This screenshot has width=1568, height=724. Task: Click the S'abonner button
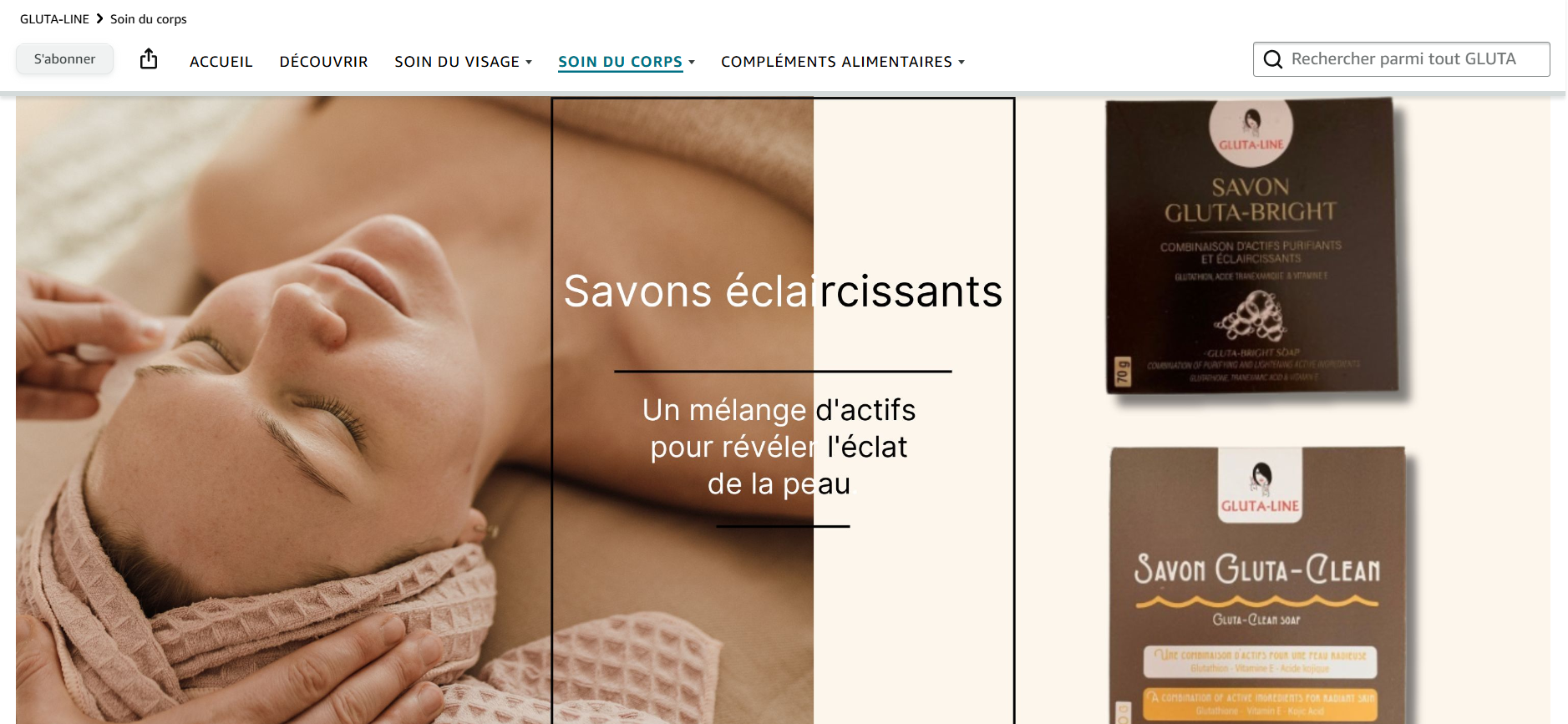click(64, 59)
